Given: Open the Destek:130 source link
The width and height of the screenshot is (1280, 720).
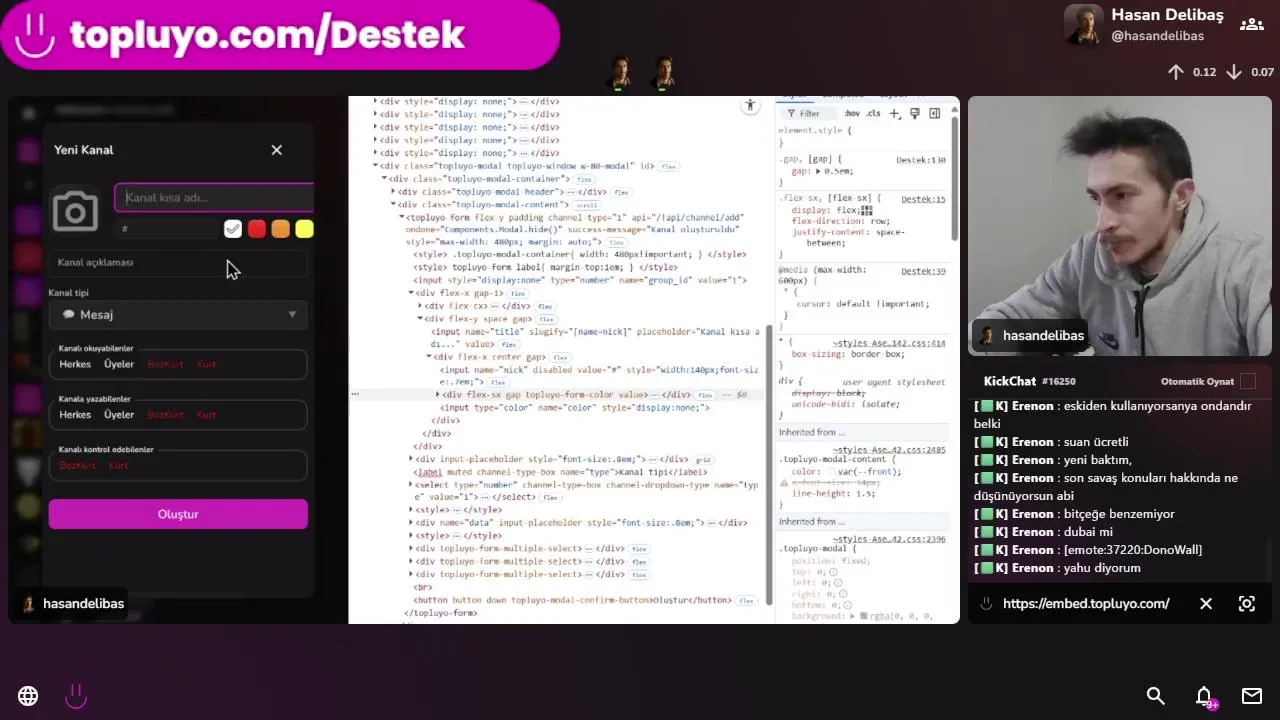Looking at the screenshot, I should pyautogui.click(x=920, y=160).
